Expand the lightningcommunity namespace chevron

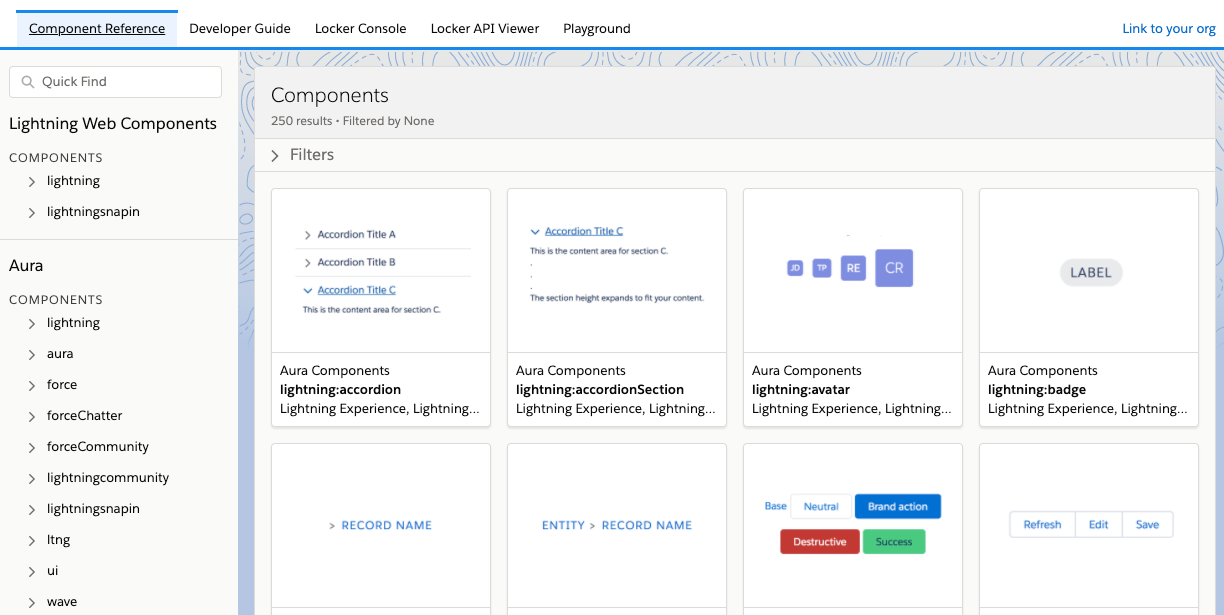coord(32,478)
